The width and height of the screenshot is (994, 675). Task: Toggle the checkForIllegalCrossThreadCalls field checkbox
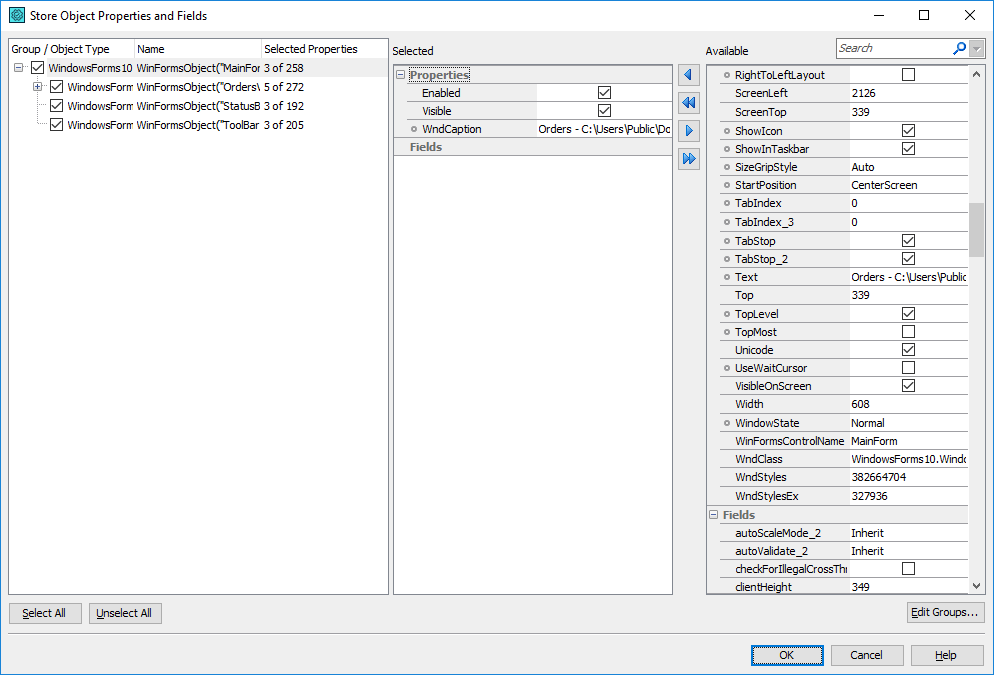[908, 569]
